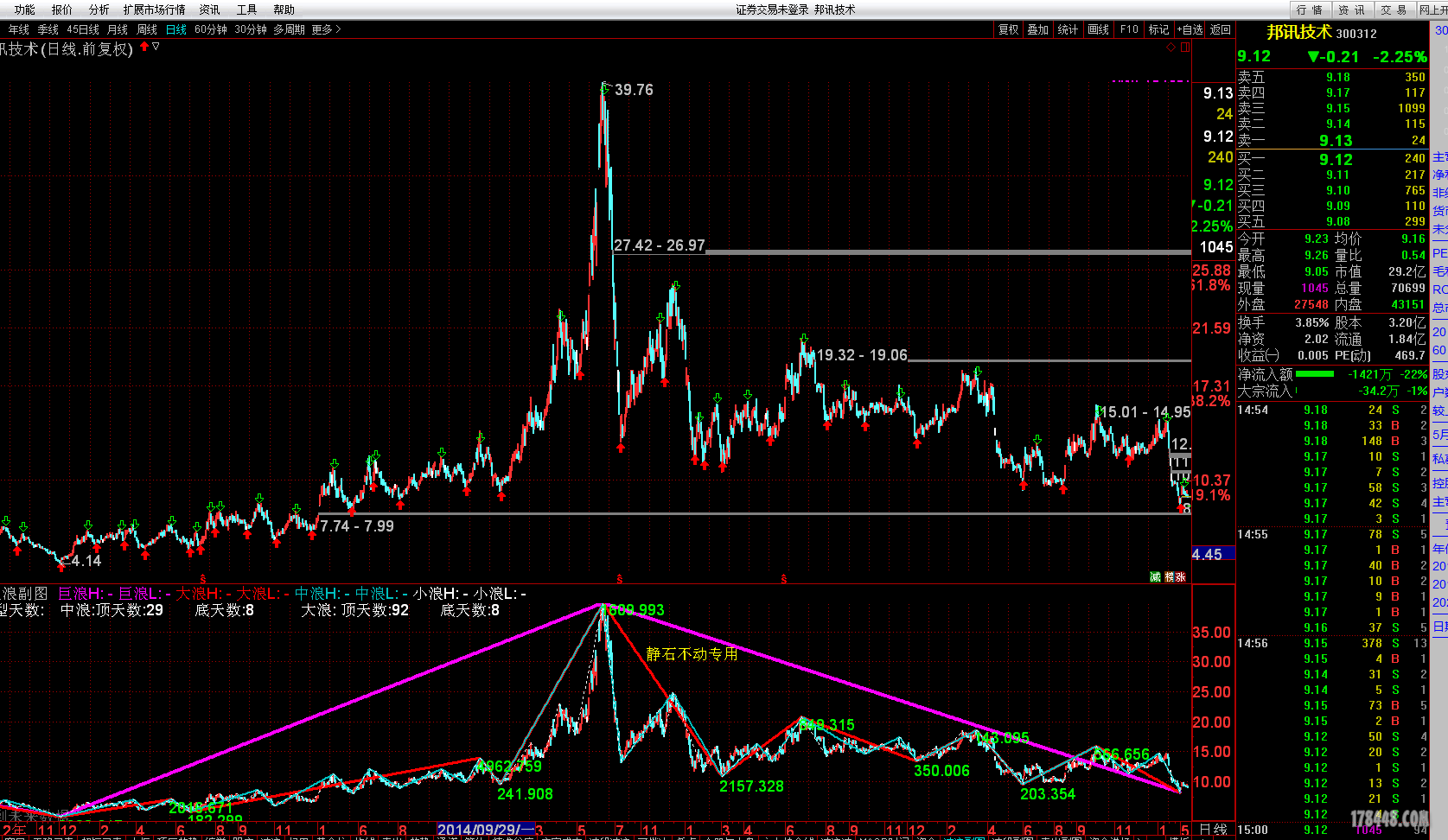Click the 7.74 - 7.99 price level label
1448x840 pixels.
(x=357, y=526)
